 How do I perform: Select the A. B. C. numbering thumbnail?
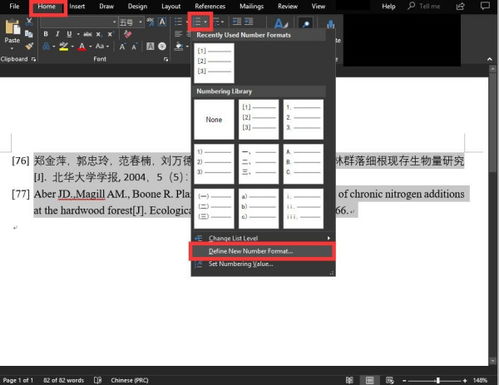coord(303,164)
